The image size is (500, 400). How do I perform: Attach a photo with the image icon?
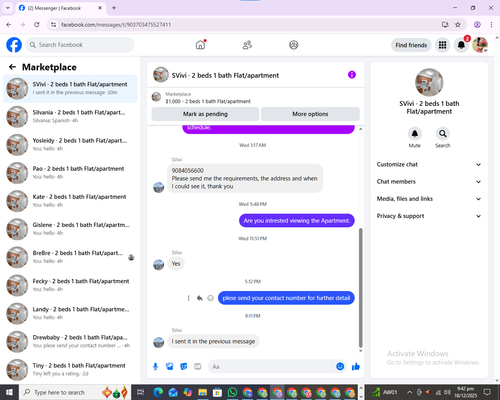tap(170, 367)
